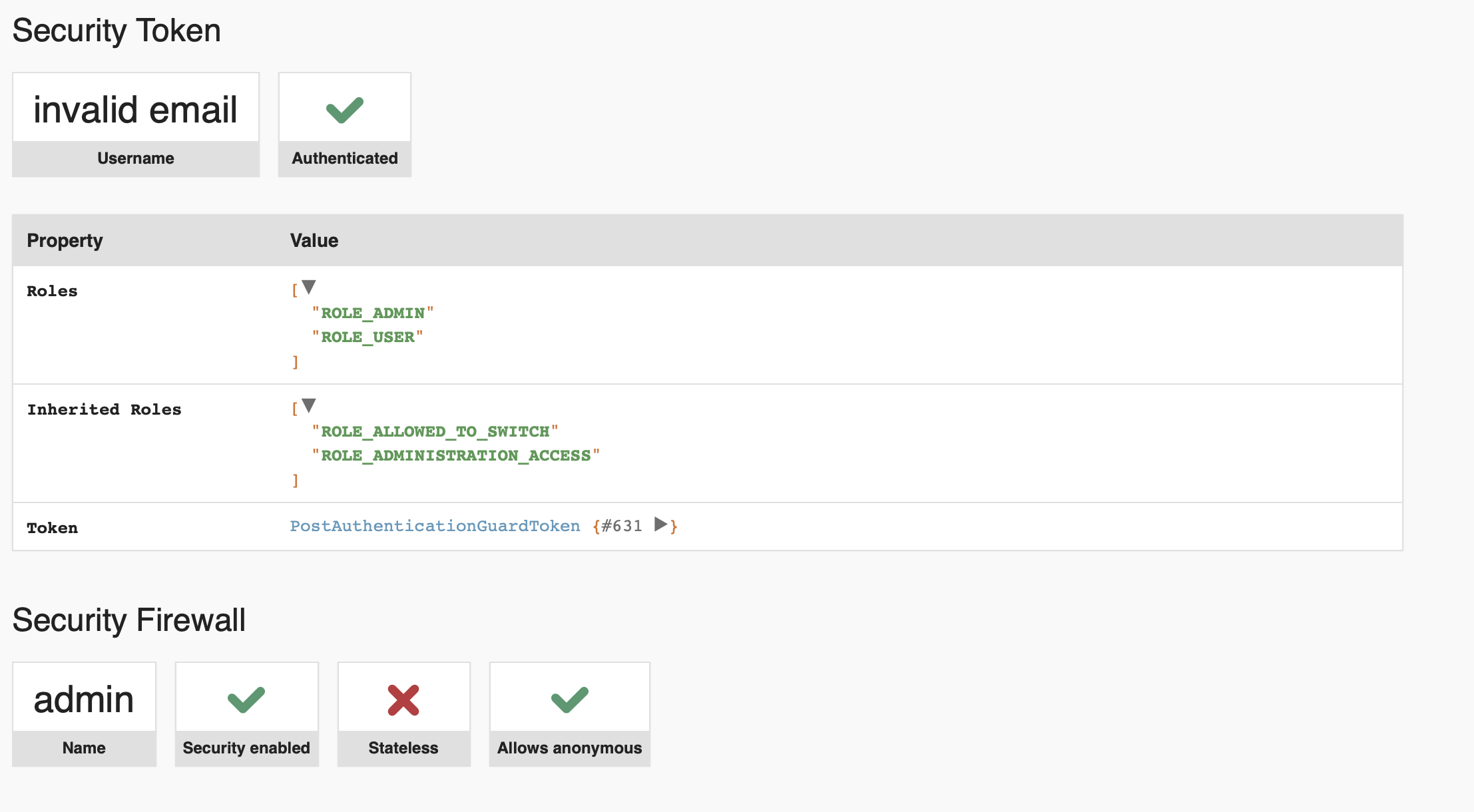The image size is (1474, 812).
Task: Expand the PostAuthenticationGuardToken object details
Action: click(660, 525)
